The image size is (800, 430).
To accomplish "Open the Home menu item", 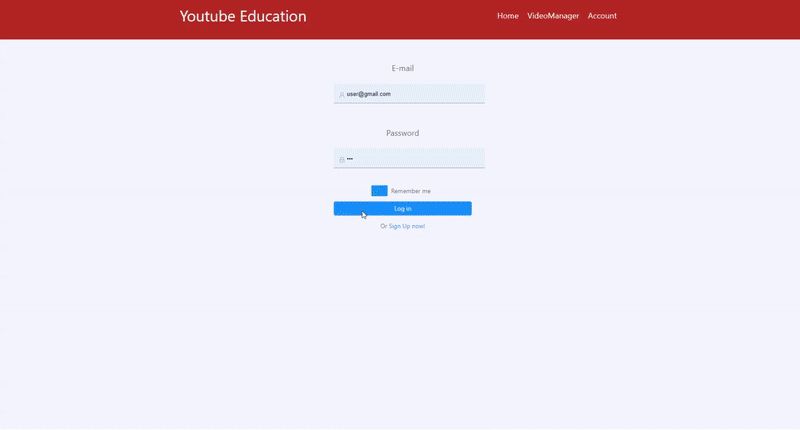I will tap(508, 16).
